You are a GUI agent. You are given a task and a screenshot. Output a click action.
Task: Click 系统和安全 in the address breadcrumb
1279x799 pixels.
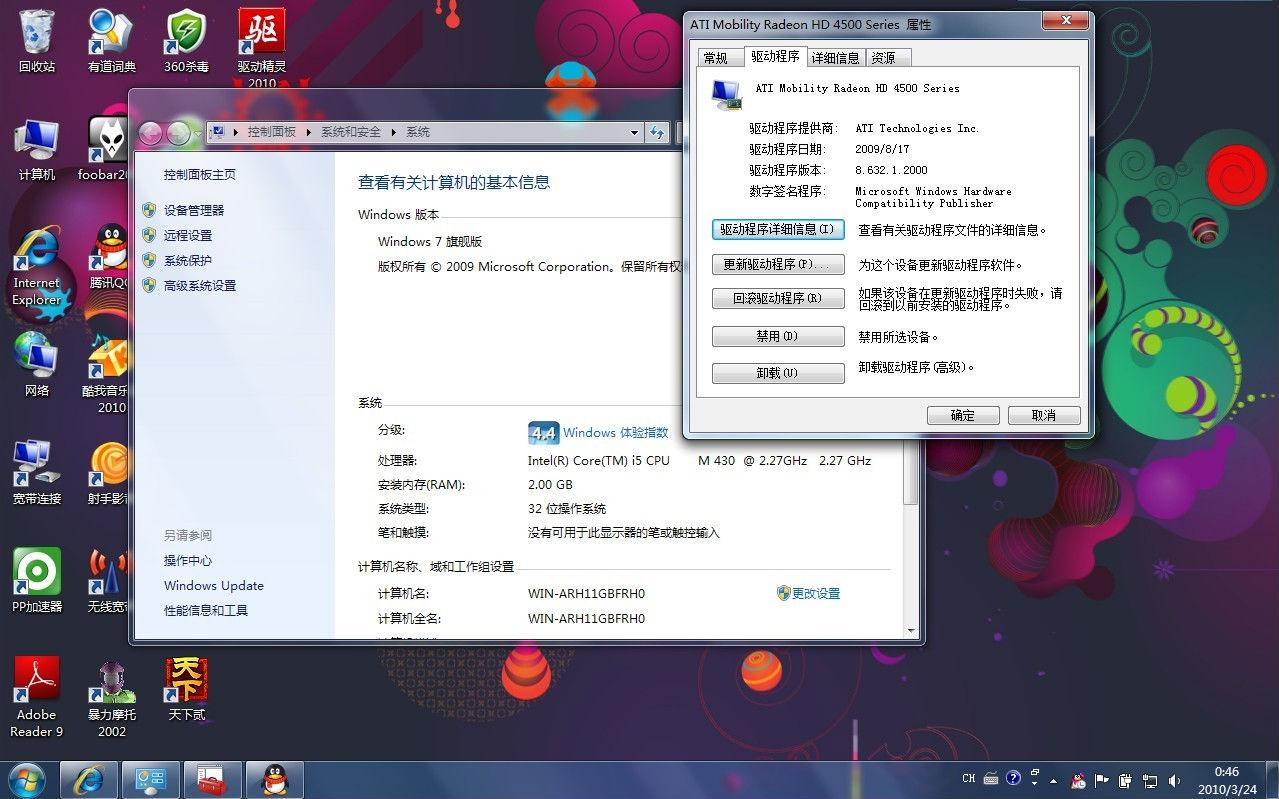point(351,132)
